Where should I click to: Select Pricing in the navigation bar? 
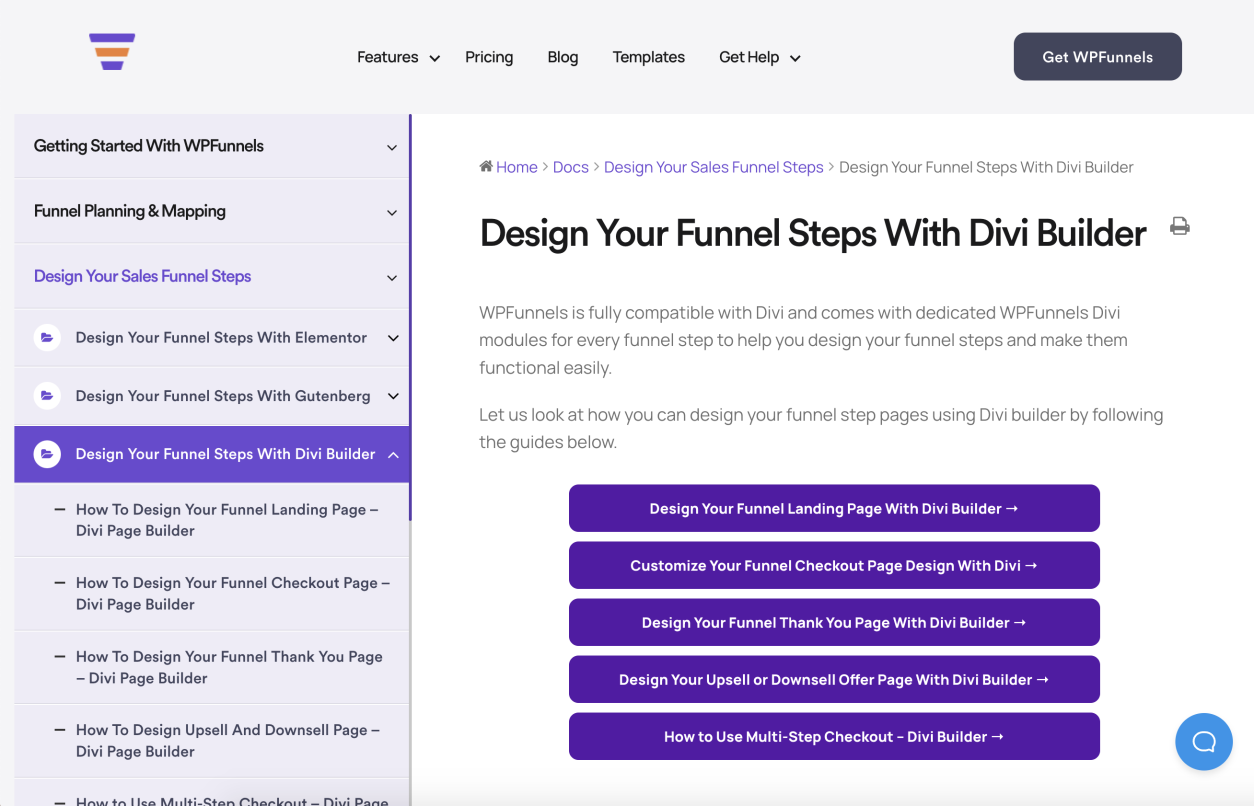pos(489,57)
